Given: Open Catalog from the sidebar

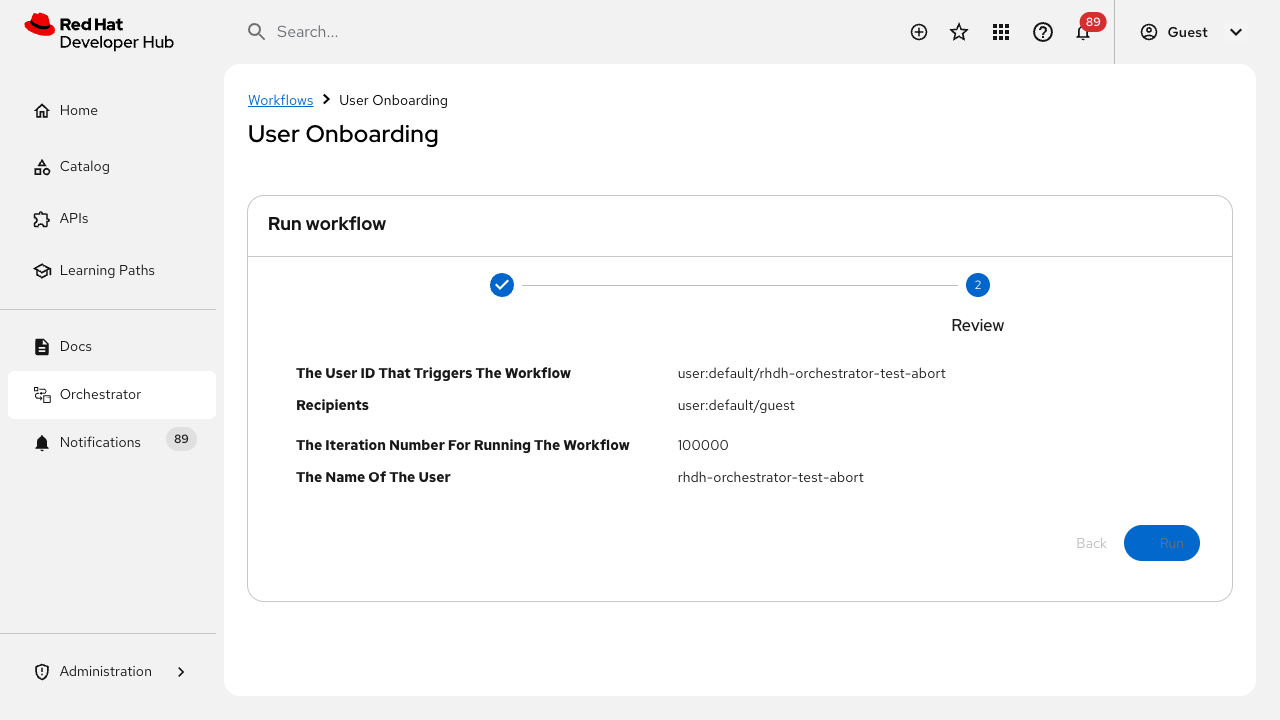Looking at the screenshot, I should coord(85,166).
